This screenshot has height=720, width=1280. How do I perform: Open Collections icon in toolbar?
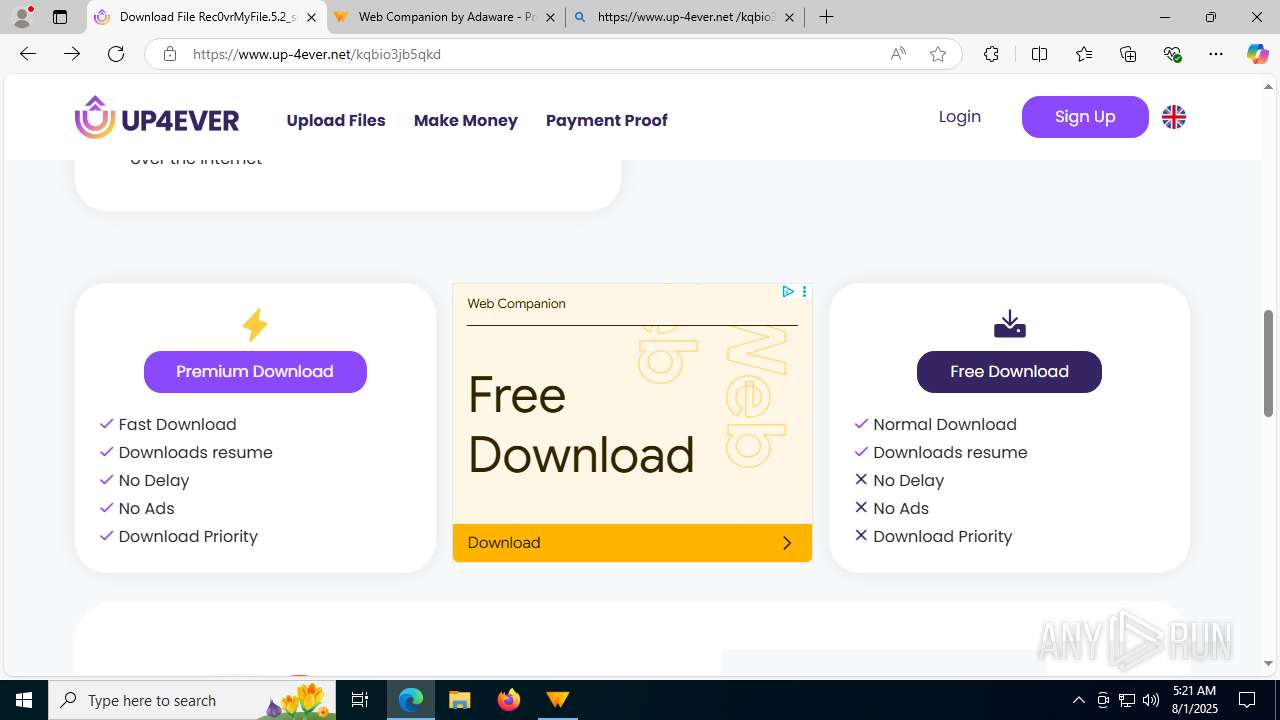coord(1128,54)
